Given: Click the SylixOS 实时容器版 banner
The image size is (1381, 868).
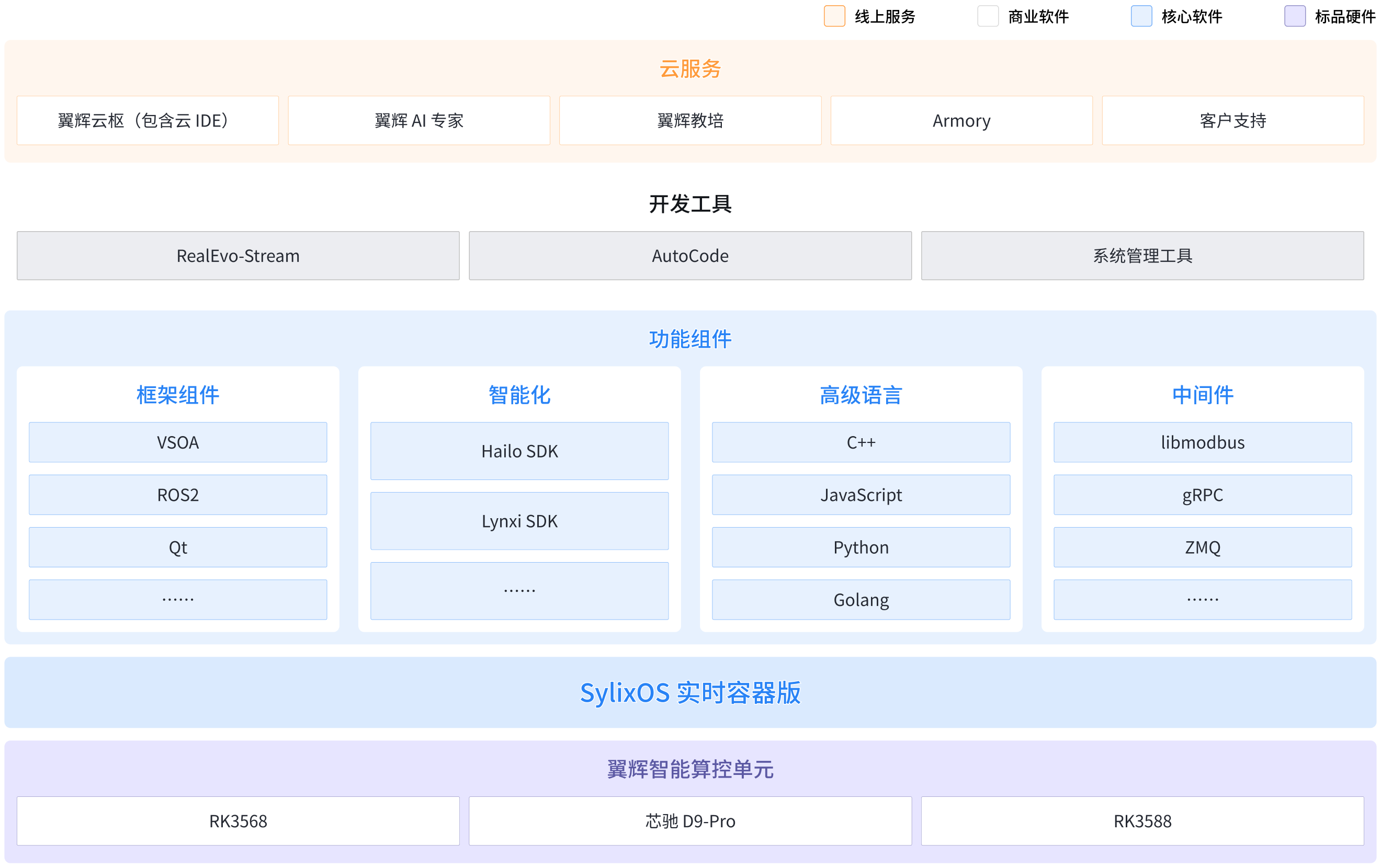Looking at the screenshot, I should click(690, 692).
